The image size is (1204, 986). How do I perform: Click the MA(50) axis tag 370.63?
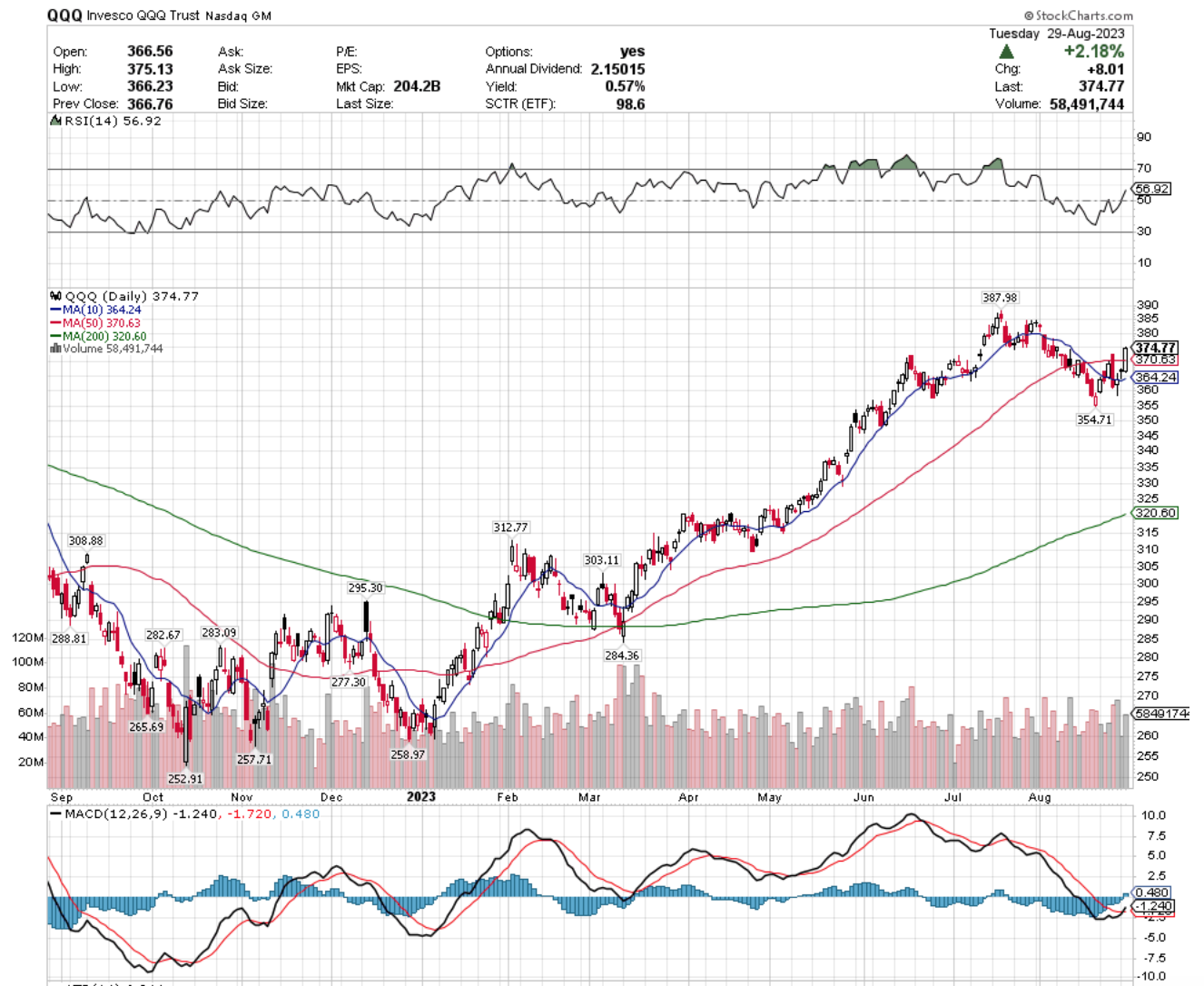tap(1155, 360)
